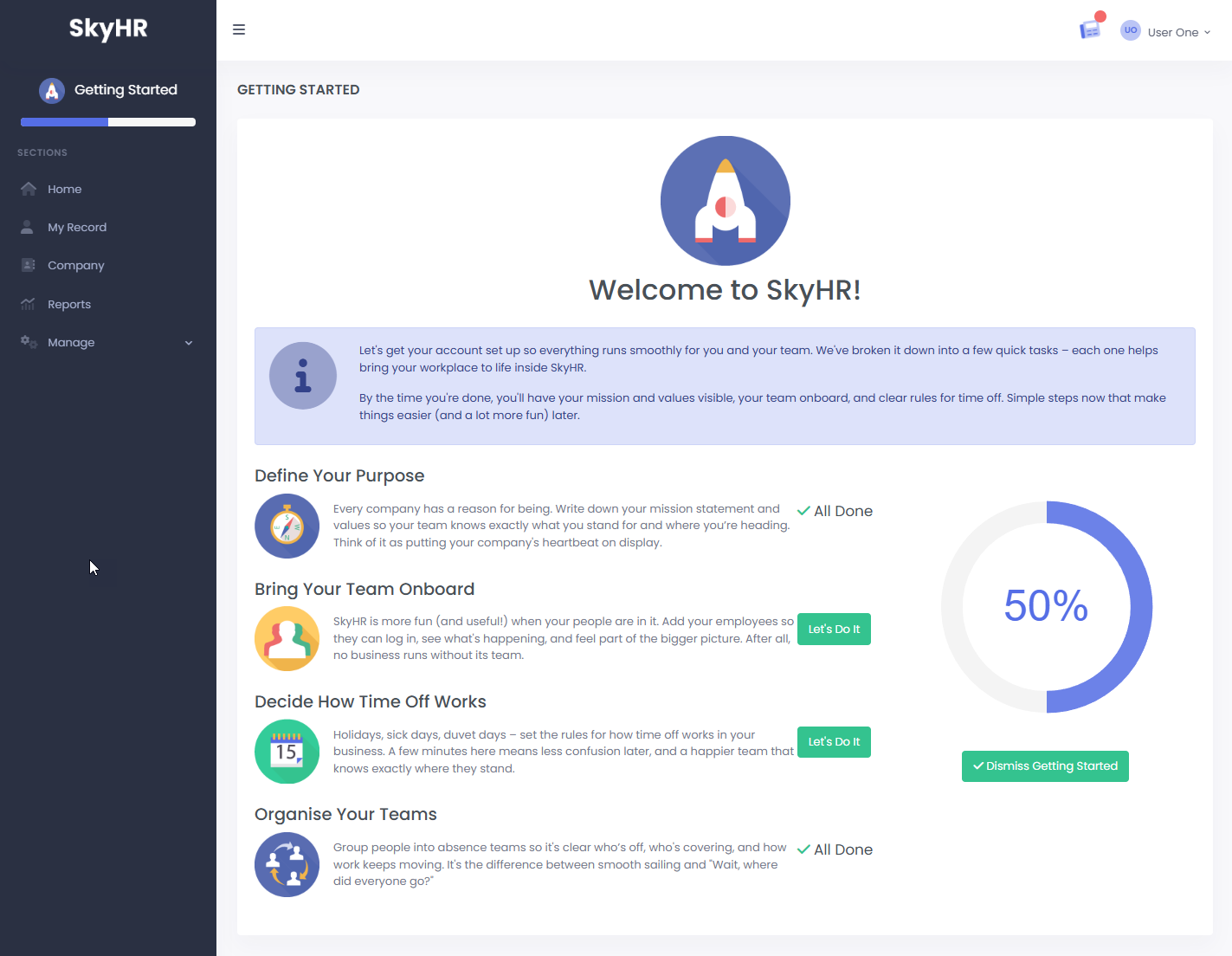The image size is (1232, 956).
Task: Dismiss Getting Started
Action: coord(1044,766)
